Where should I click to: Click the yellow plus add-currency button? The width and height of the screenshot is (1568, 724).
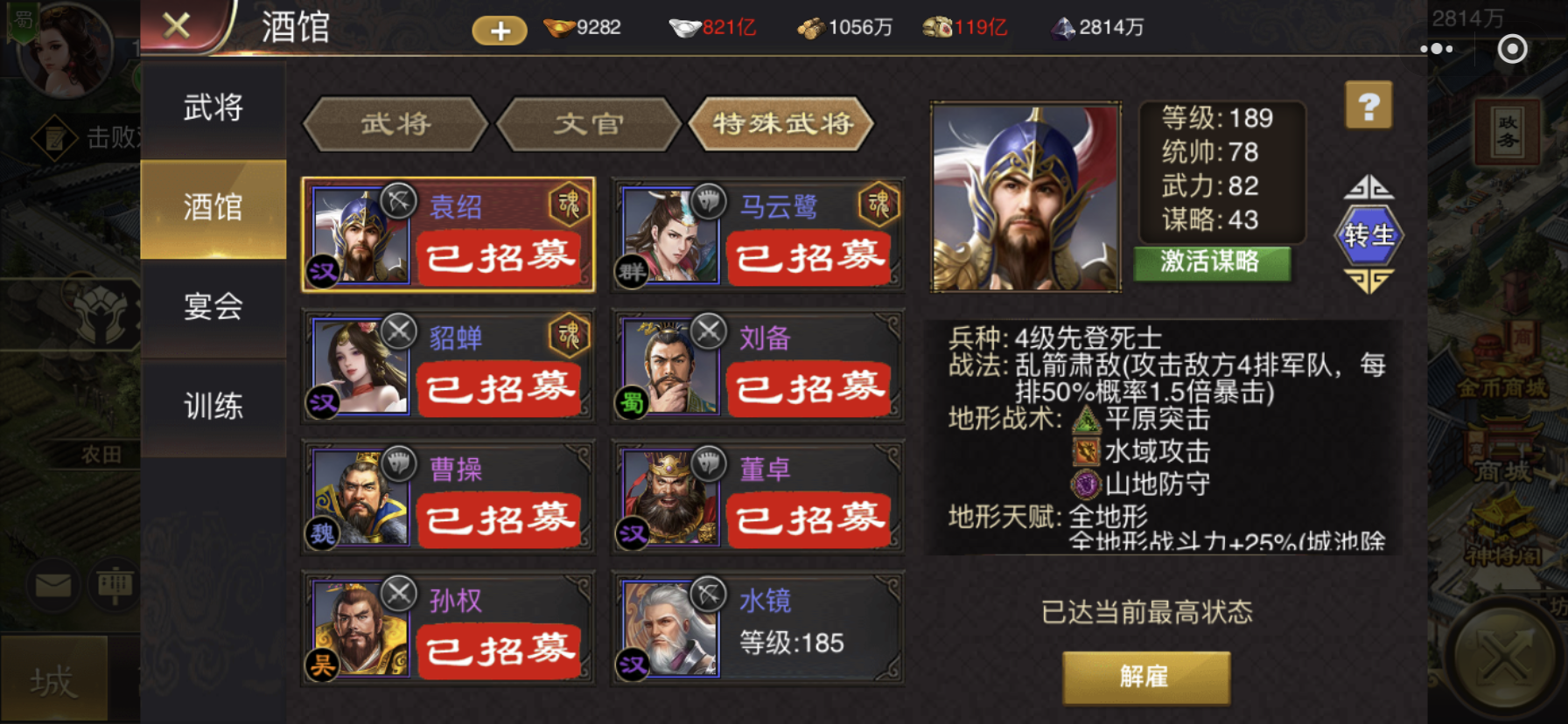[500, 31]
